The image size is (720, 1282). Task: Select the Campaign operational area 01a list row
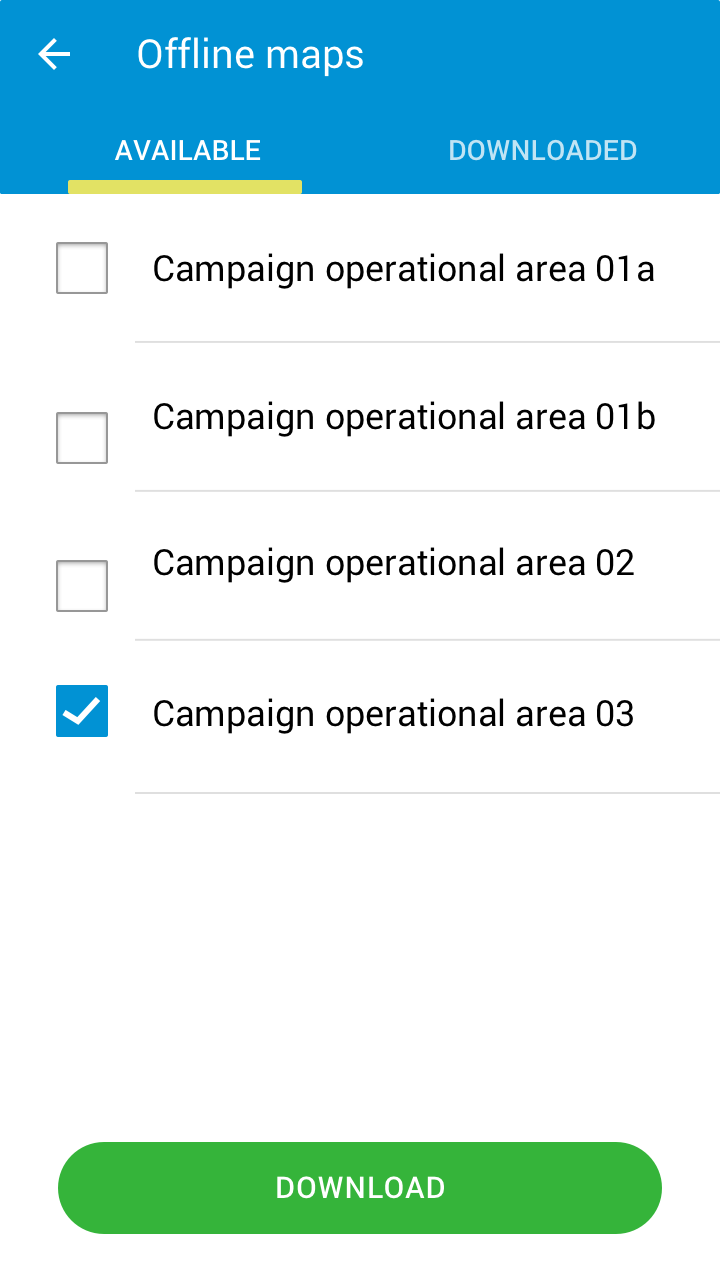pos(403,268)
